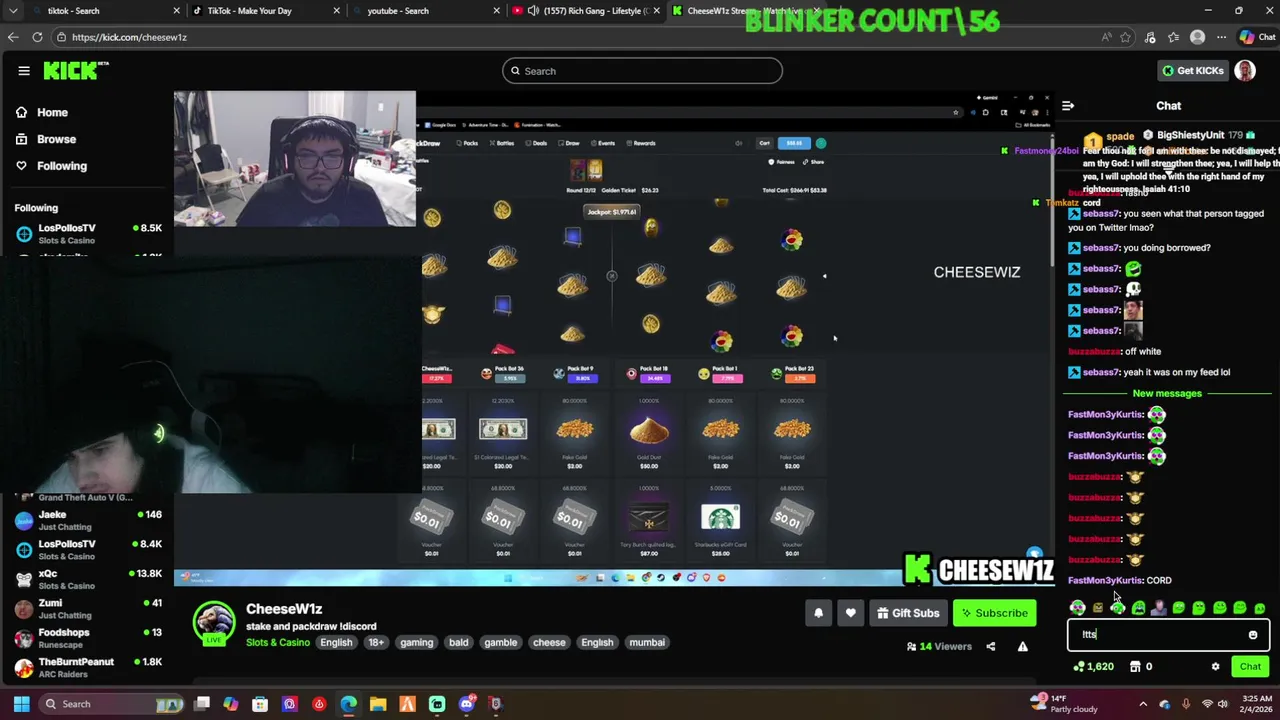Add this page to favorites star

coord(1127,37)
